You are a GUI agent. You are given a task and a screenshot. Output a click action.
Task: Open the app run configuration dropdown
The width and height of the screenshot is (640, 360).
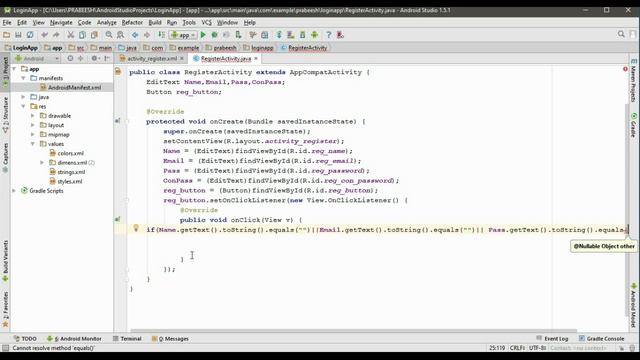coord(184,35)
